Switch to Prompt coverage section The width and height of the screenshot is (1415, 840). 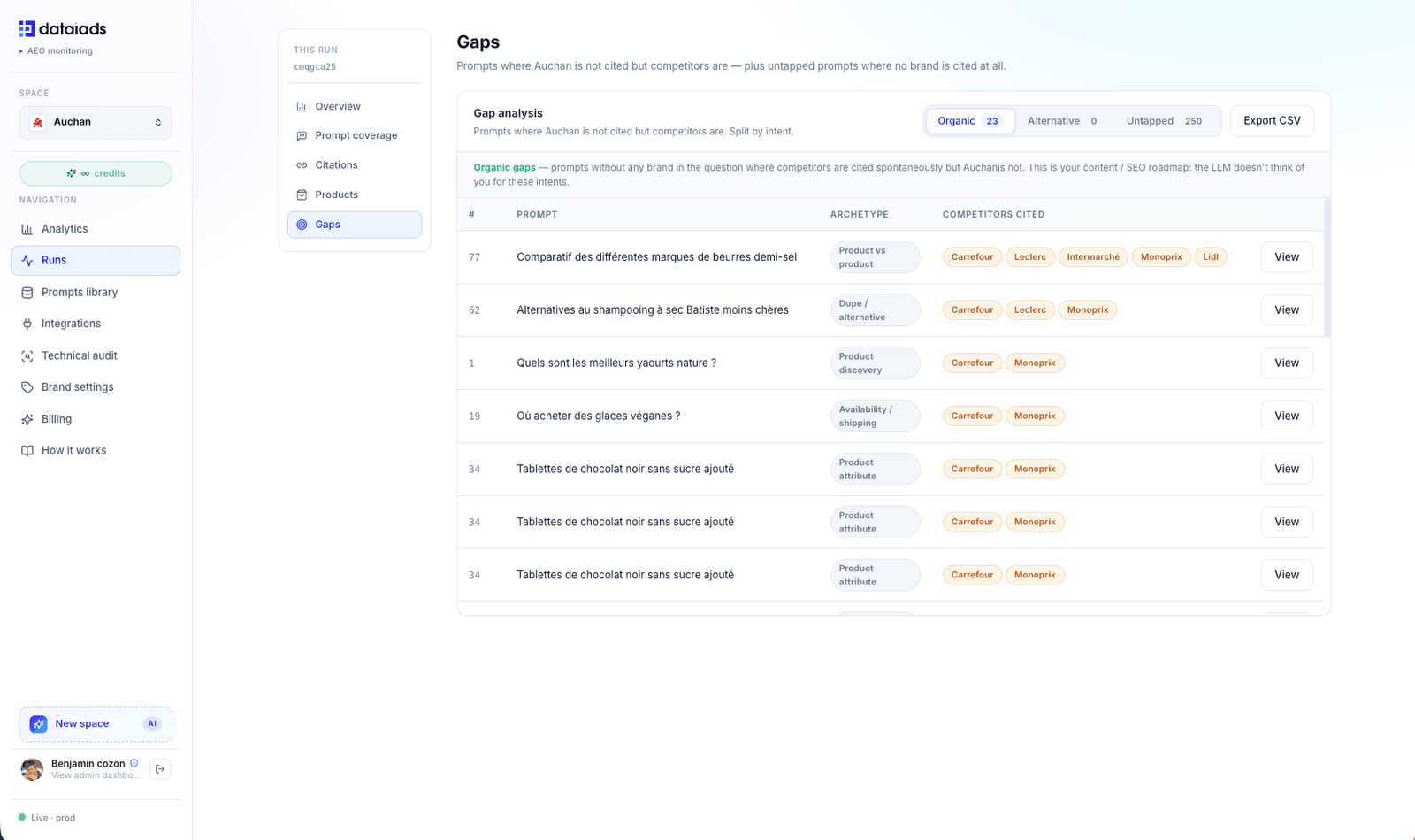[355, 135]
